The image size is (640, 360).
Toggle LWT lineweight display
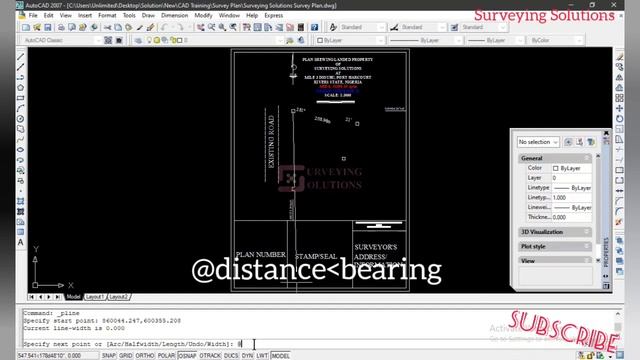(262, 356)
